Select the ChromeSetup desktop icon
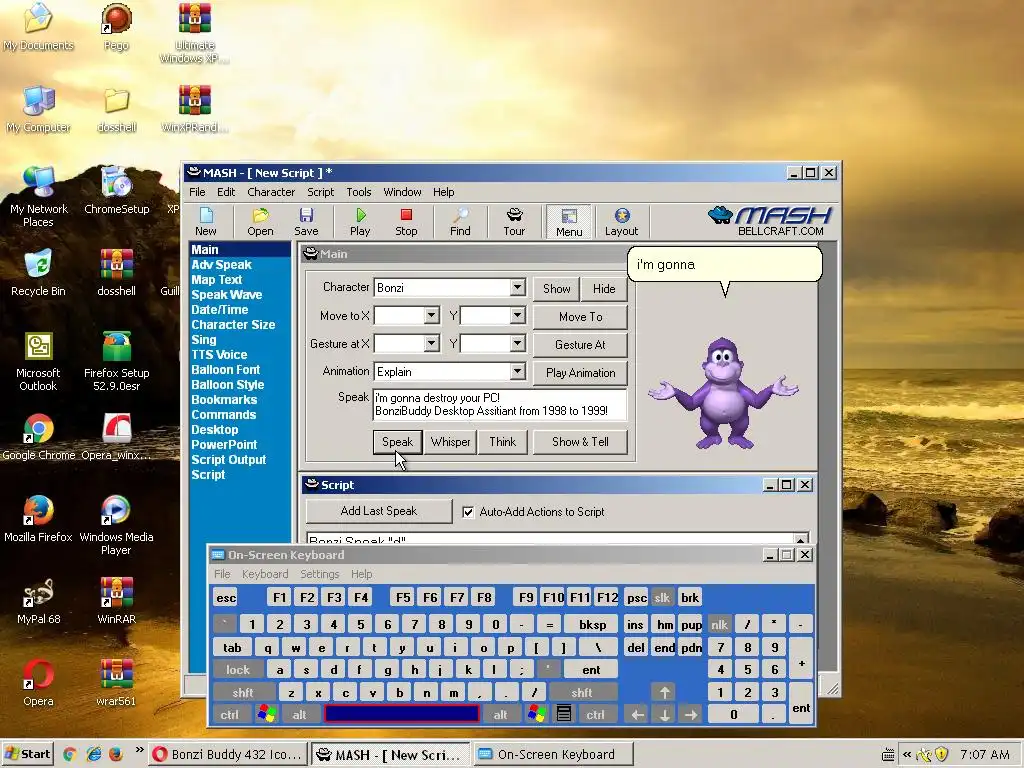Image resolution: width=1024 pixels, height=768 pixels. pyautogui.click(x=116, y=191)
